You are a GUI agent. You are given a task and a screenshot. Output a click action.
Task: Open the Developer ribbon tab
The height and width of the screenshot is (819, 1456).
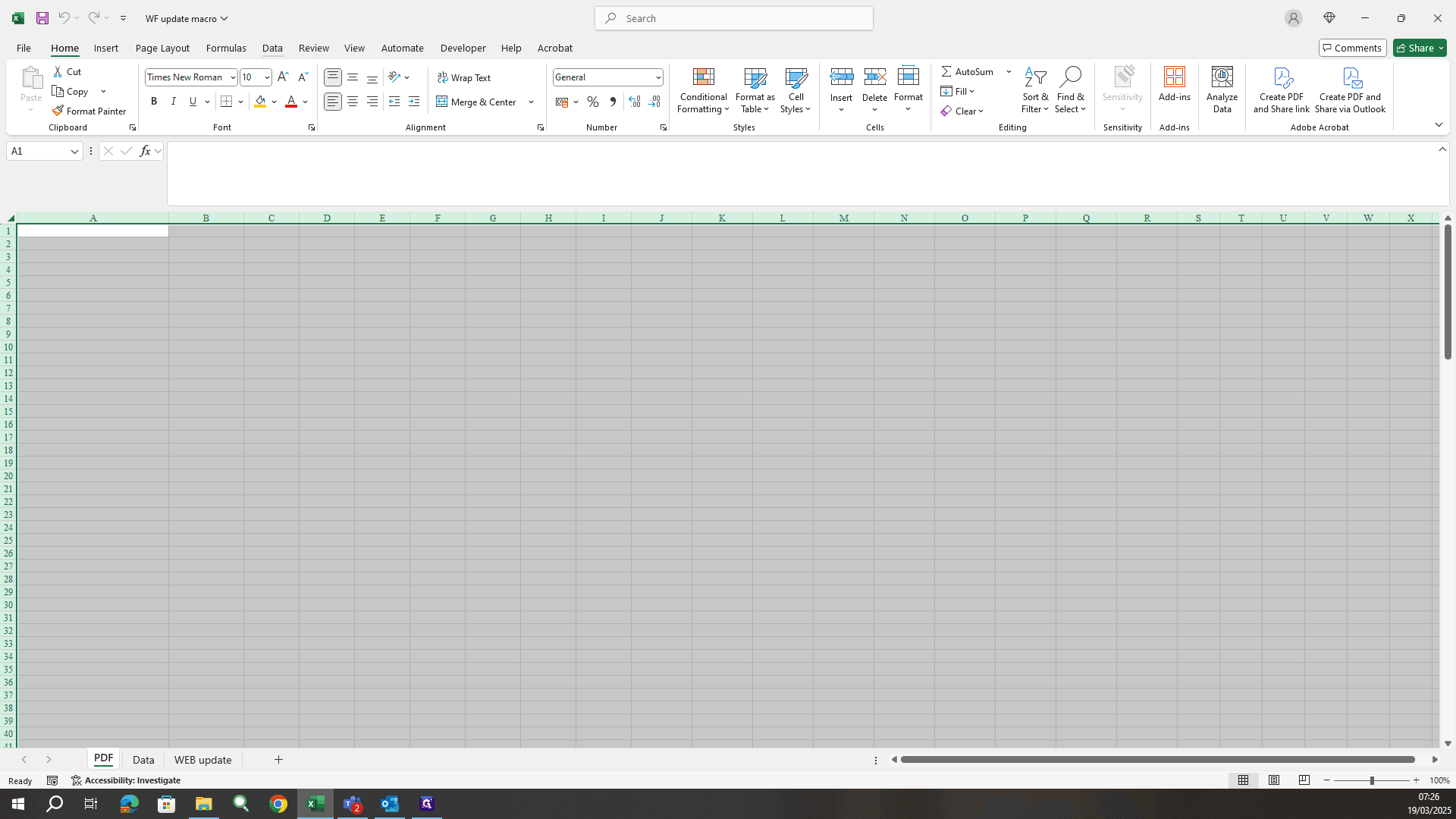tap(463, 48)
